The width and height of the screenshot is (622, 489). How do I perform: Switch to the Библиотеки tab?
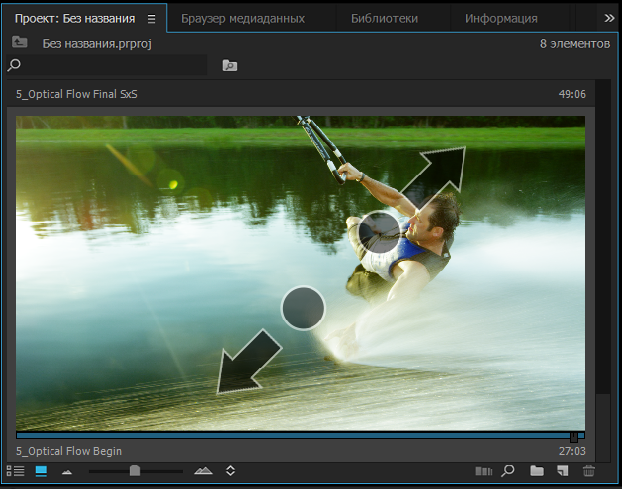(x=384, y=19)
